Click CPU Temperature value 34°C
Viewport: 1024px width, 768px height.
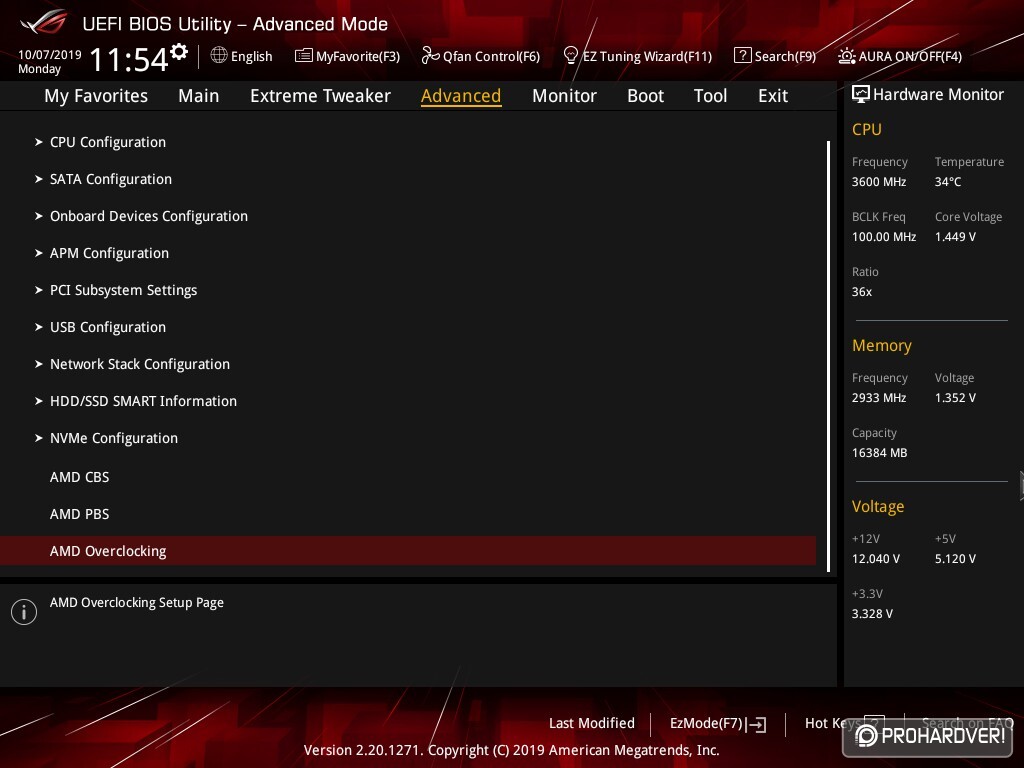(948, 182)
